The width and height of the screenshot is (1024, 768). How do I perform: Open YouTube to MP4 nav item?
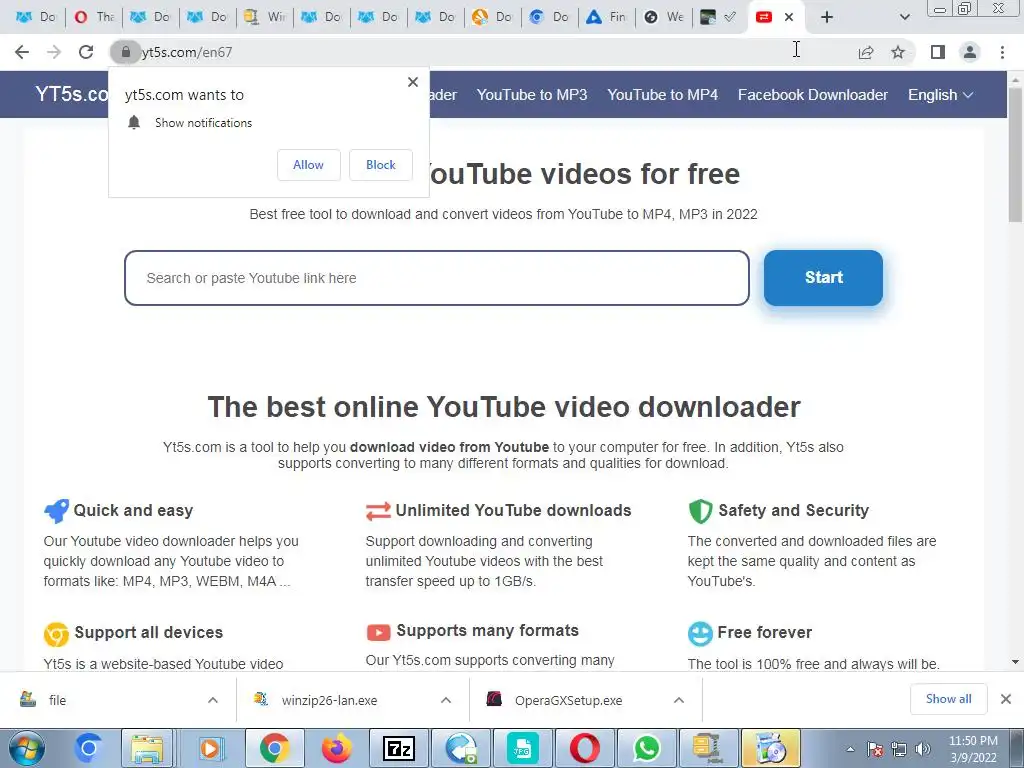coord(662,95)
